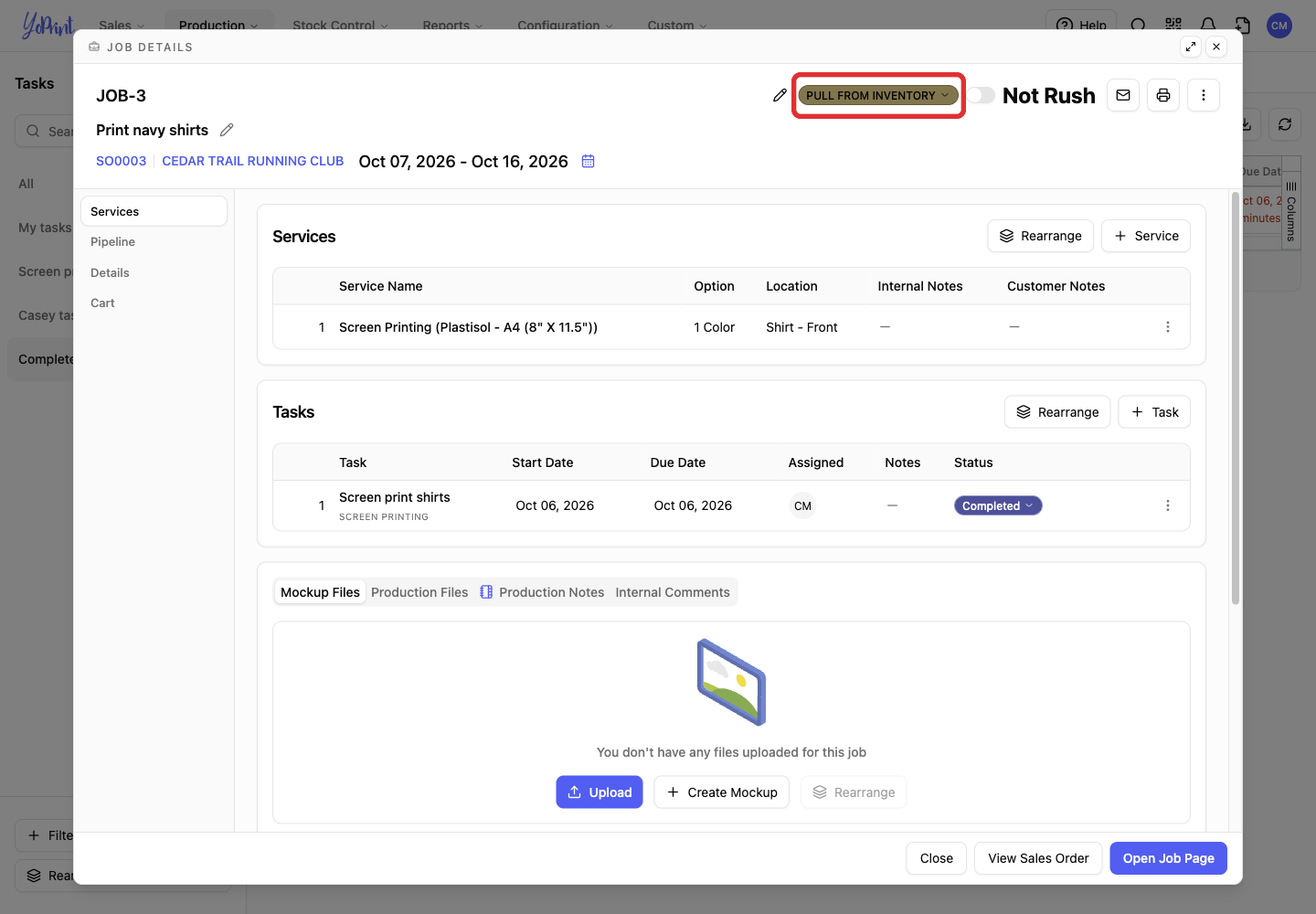Click the Upload button
The image size is (1316, 914).
click(600, 792)
